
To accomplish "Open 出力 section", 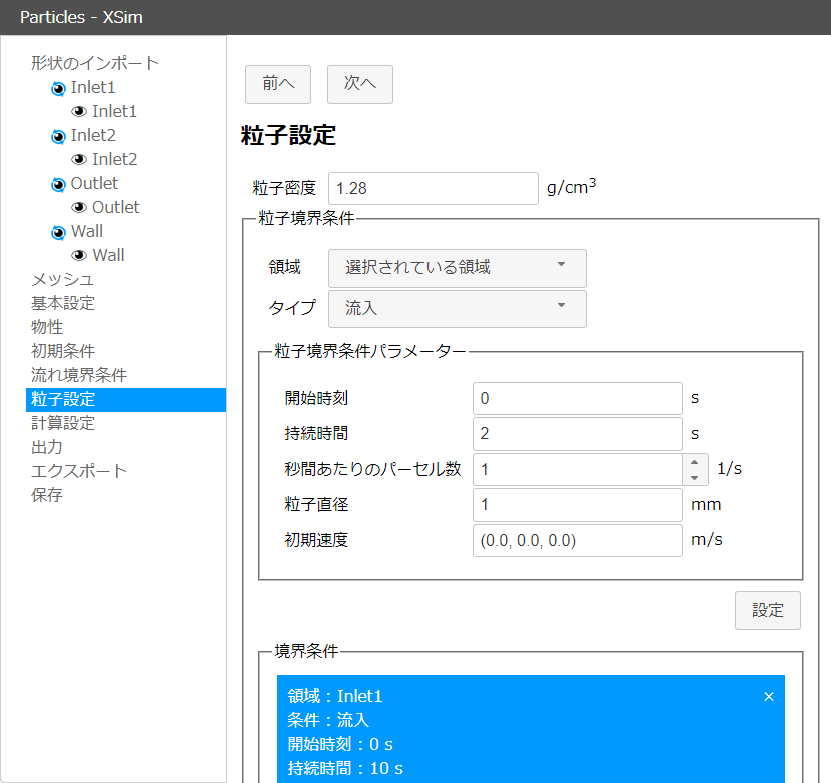I will tap(47, 447).
